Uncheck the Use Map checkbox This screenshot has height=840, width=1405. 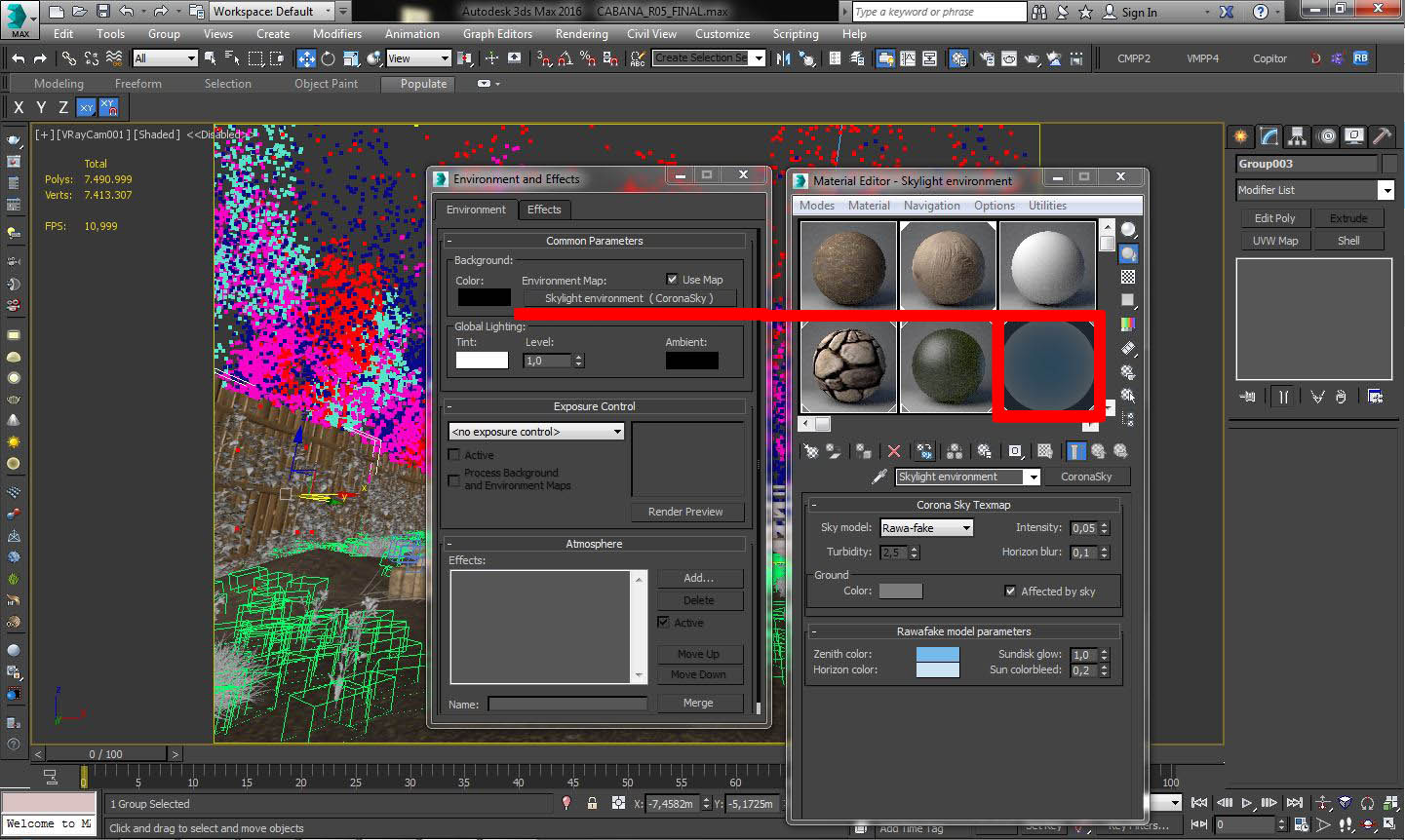(x=672, y=280)
